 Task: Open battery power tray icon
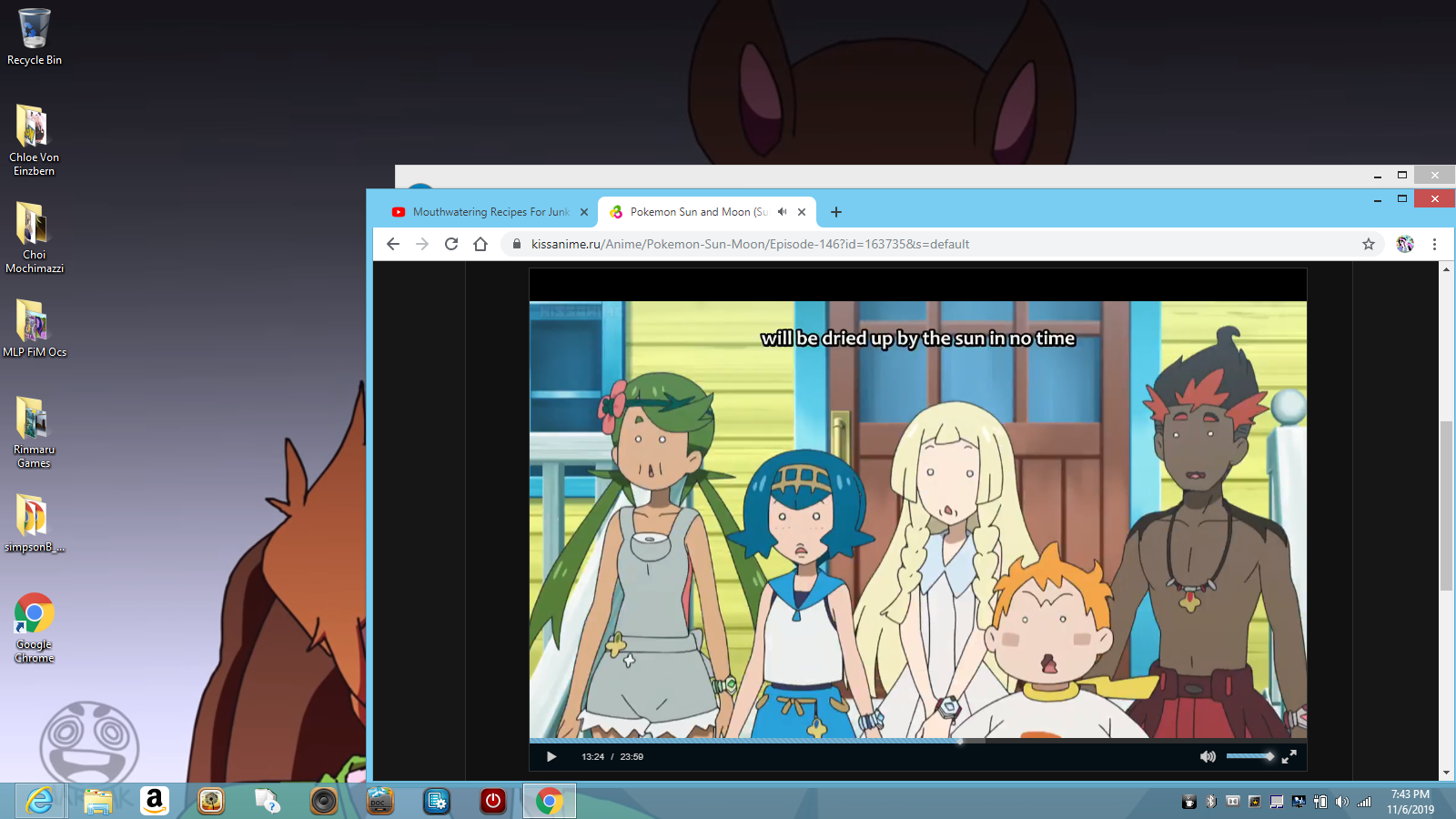[x=1320, y=802]
